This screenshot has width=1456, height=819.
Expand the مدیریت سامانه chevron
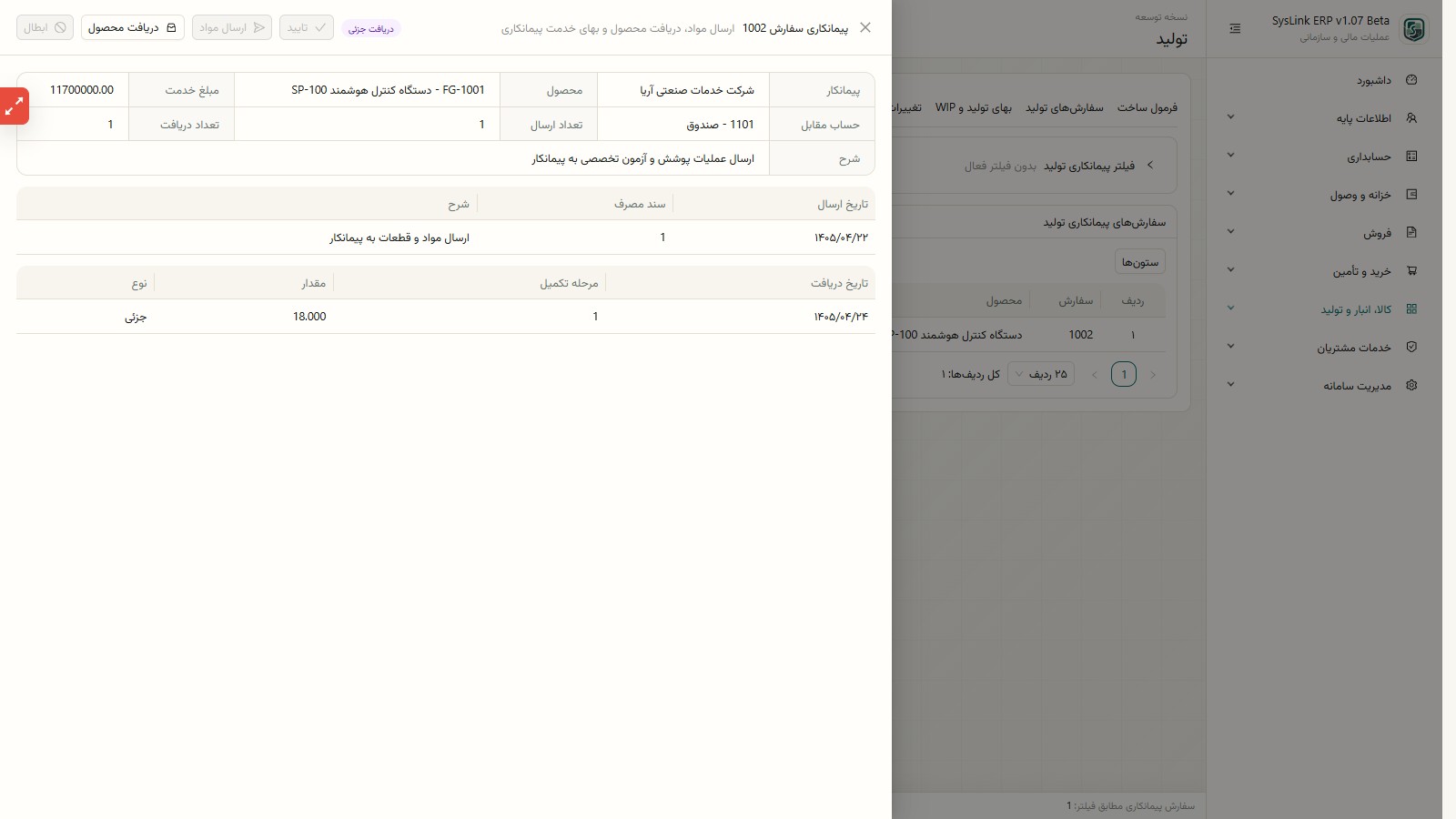coord(1230,385)
